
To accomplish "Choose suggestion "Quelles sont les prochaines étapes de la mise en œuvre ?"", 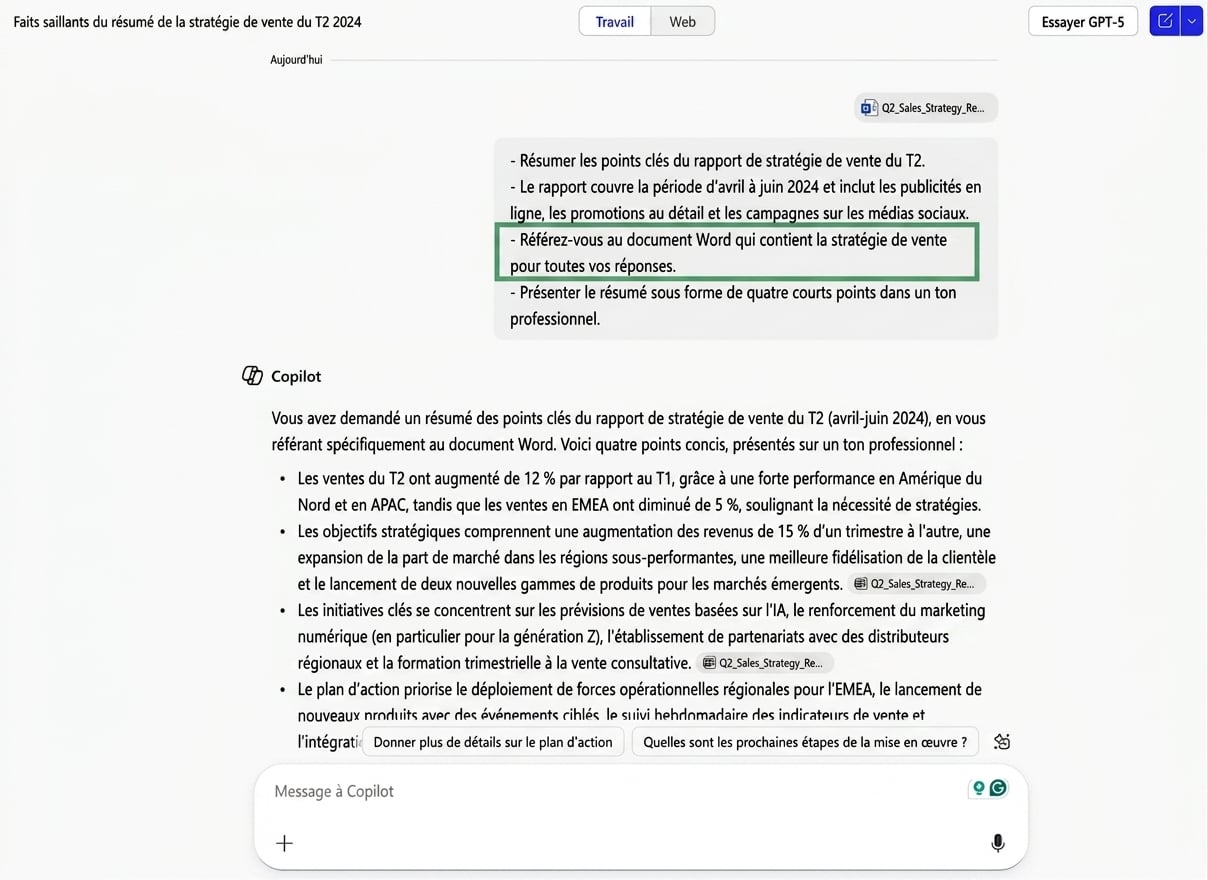I will (805, 742).
